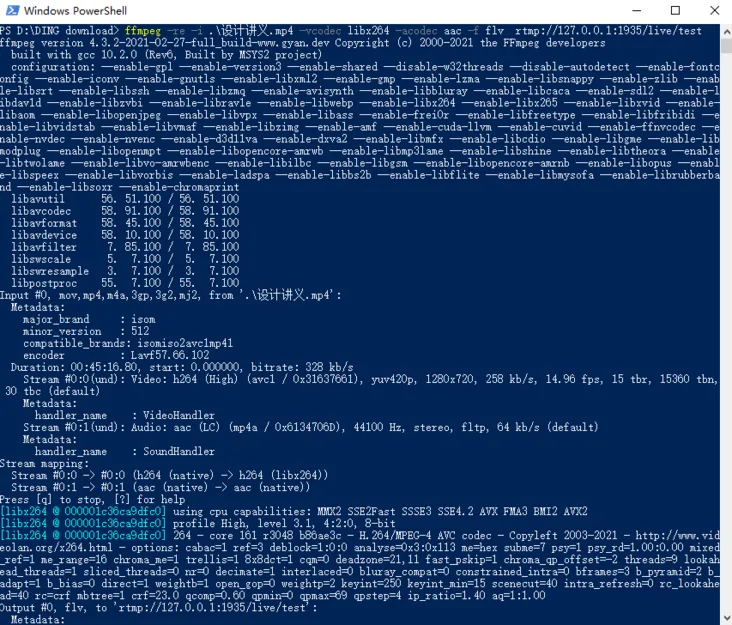Click the 'Stream #0:0(und): Video: h264' line
The height and width of the screenshot is (625, 732).
click(370, 379)
